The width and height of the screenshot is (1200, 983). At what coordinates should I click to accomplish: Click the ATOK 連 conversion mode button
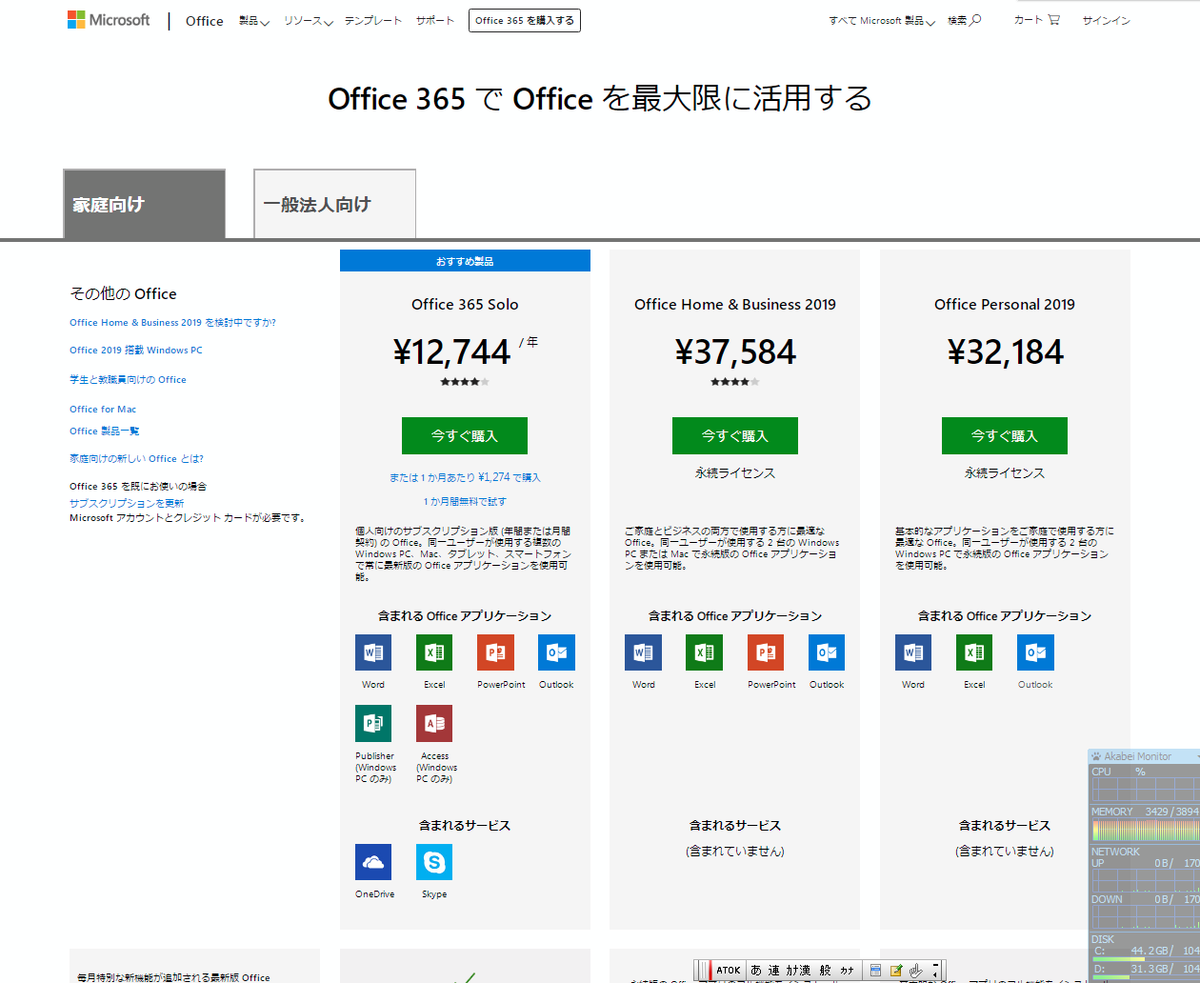[x=775, y=970]
